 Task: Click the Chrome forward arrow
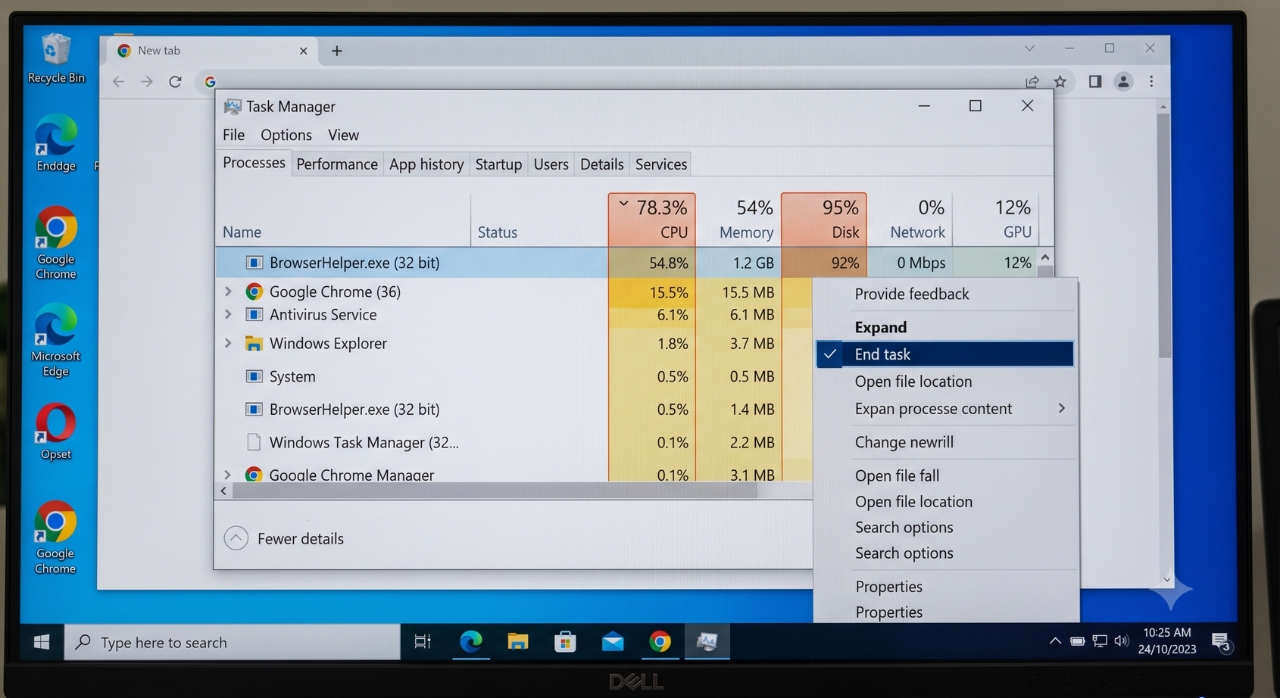(147, 82)
